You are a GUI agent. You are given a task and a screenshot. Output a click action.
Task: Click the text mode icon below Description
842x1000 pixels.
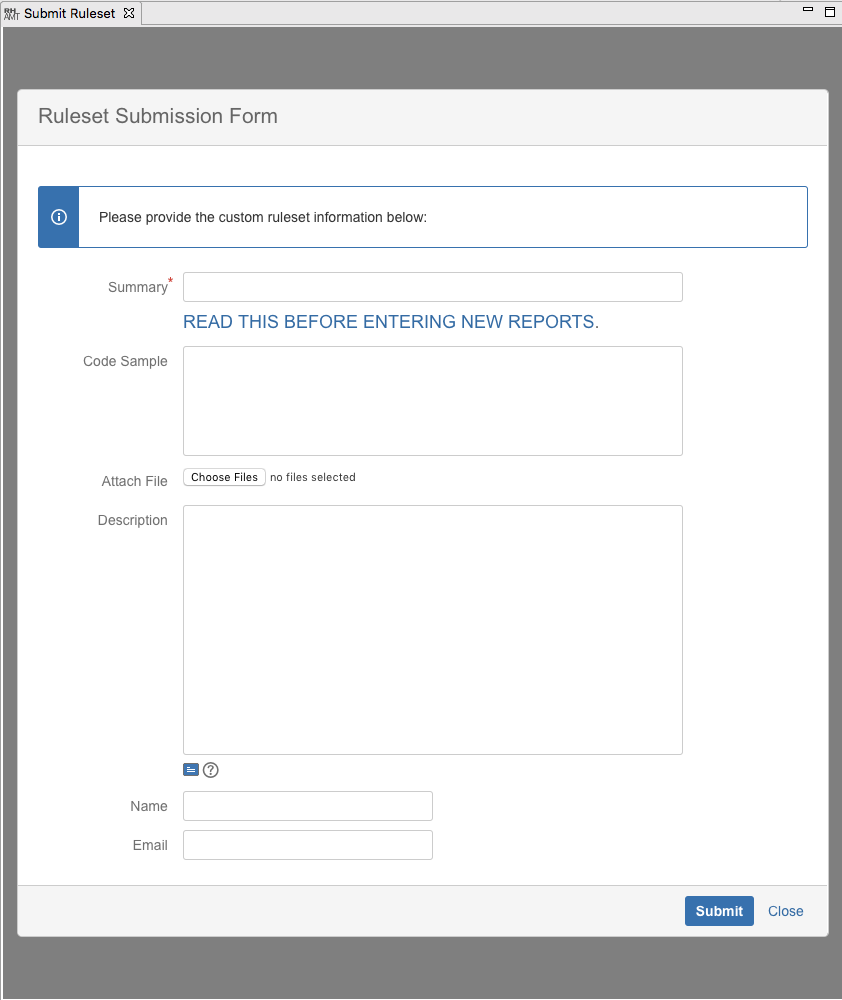[191, 770]
